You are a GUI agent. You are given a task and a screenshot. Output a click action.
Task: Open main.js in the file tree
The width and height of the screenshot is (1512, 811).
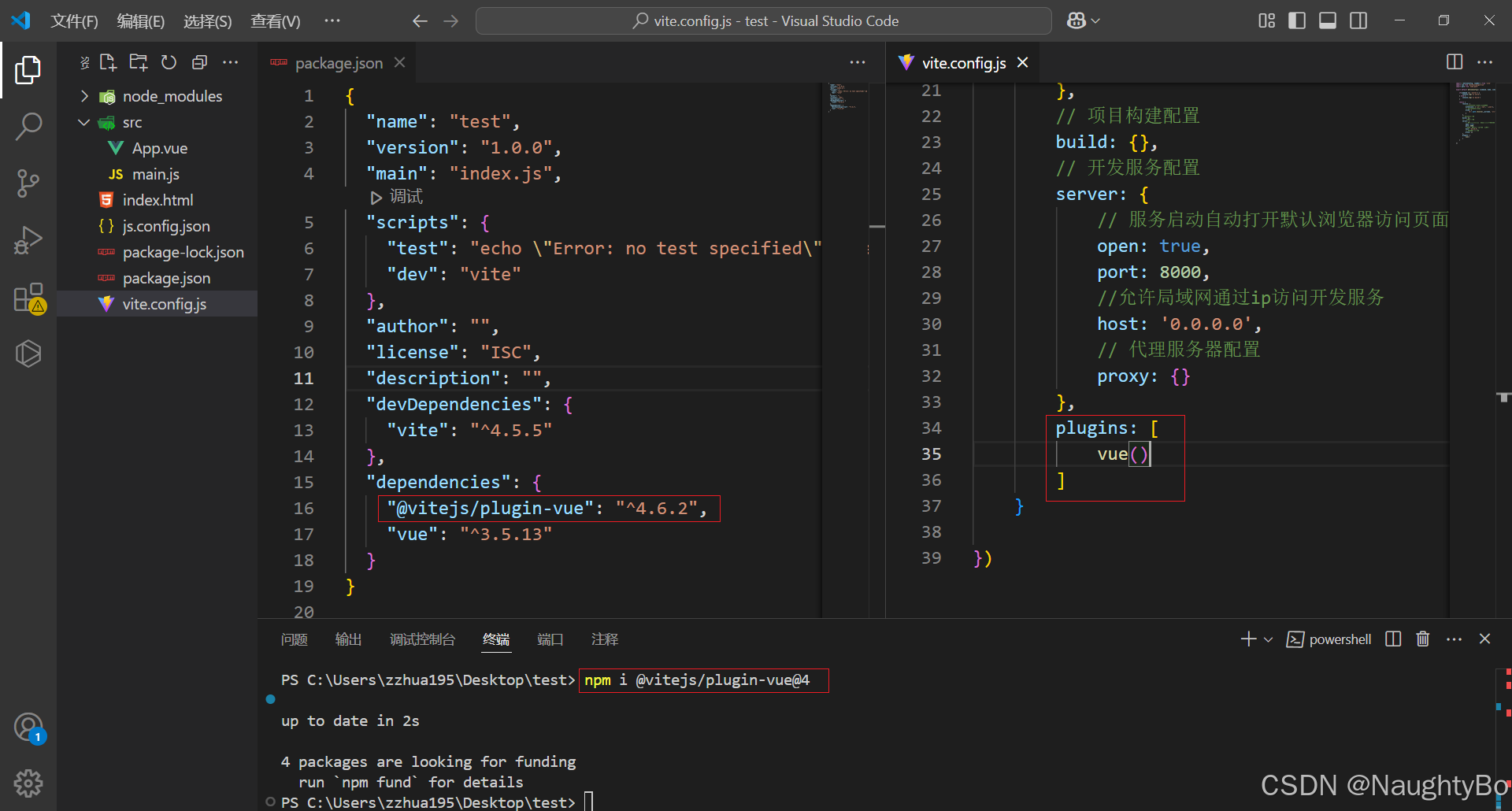(157, 174)
